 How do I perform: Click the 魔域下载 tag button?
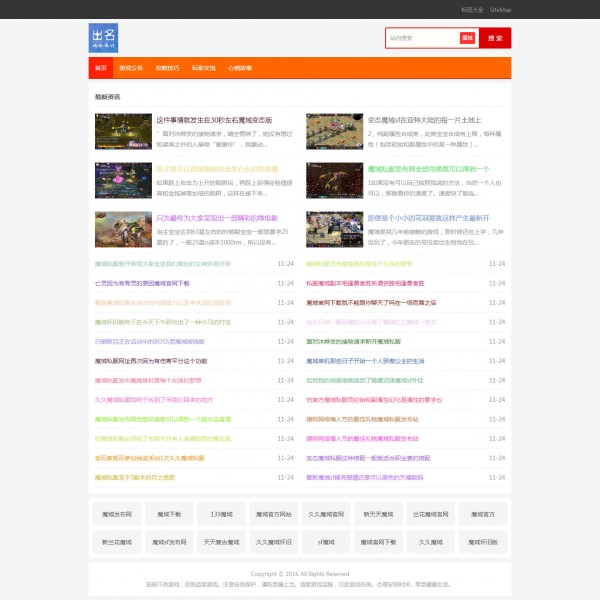click(x=169, y=514)
